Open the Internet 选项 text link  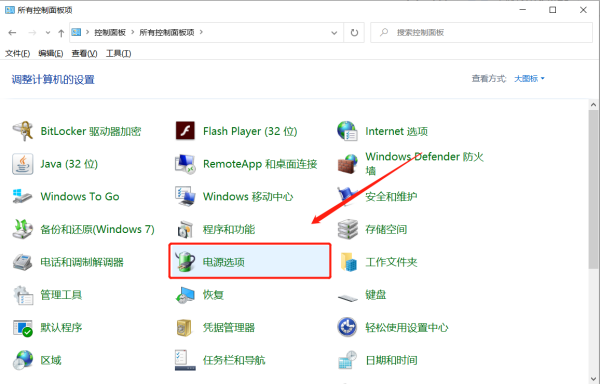396,131
